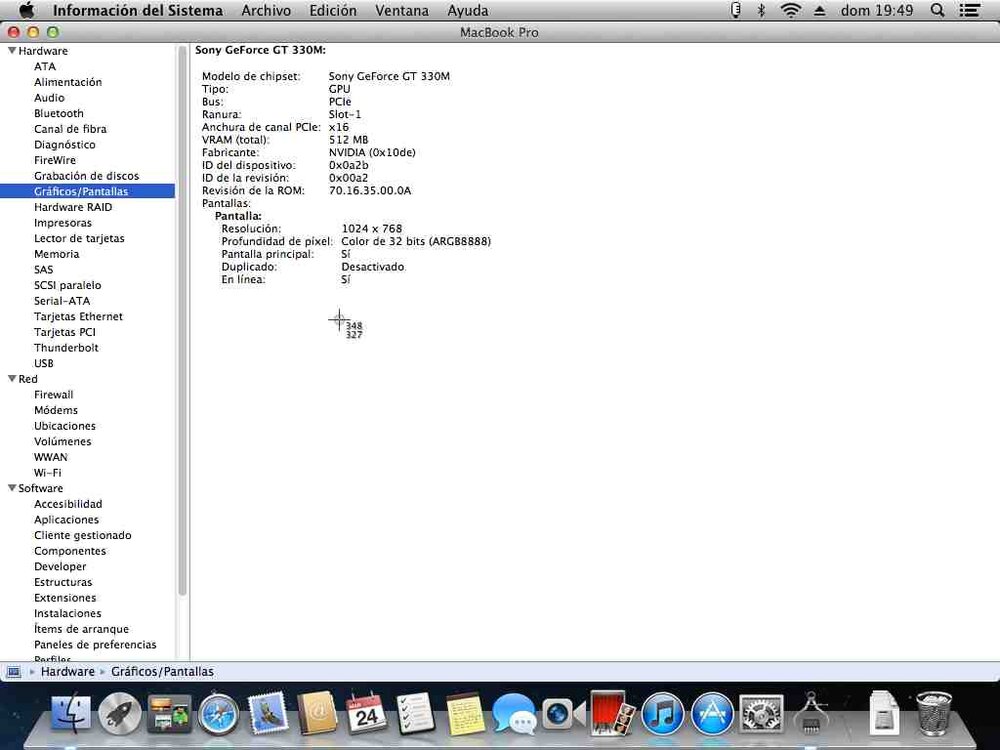Select Thunderbolt in the sidebar
1000x750 pixels.
(x=66, y=348)
